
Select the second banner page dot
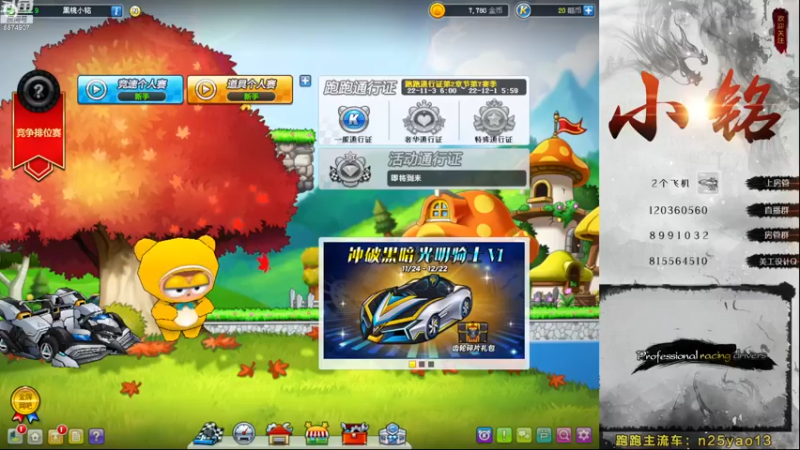(x=421, y=364)
